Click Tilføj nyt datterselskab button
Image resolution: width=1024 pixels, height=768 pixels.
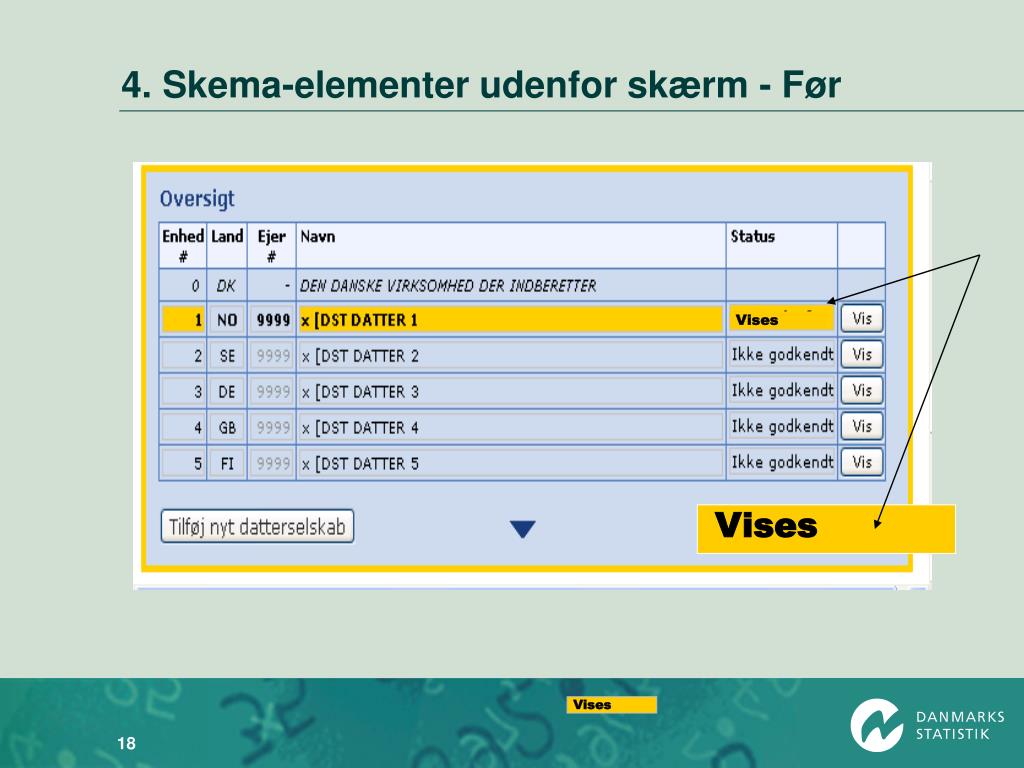point(257,526)
